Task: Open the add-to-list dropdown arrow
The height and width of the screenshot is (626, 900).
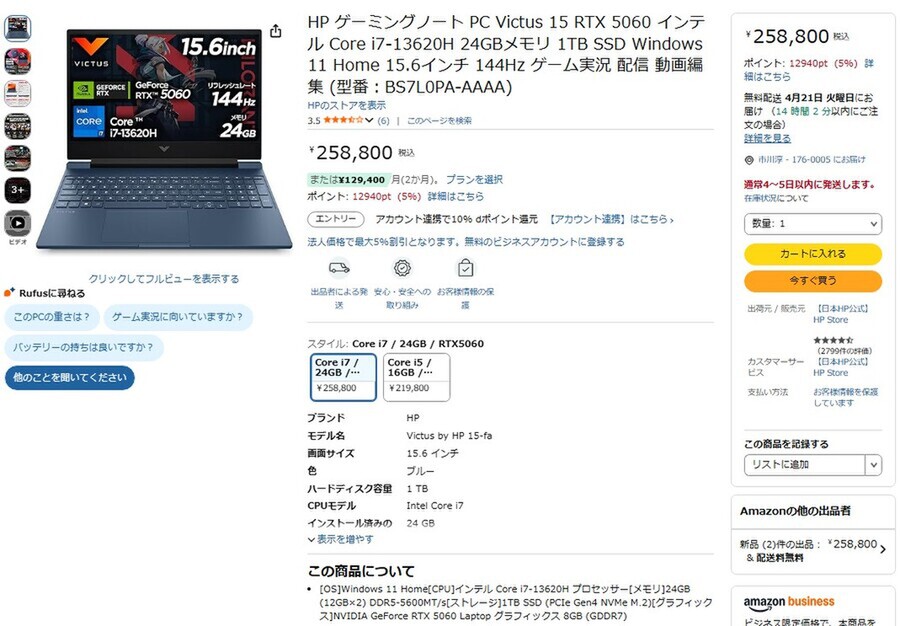Action: (x=874, y=465)
